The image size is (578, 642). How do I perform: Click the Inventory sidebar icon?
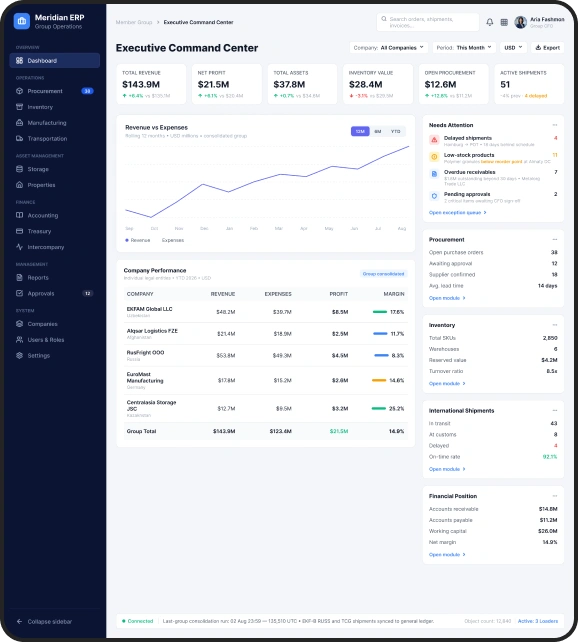[19, 107]
